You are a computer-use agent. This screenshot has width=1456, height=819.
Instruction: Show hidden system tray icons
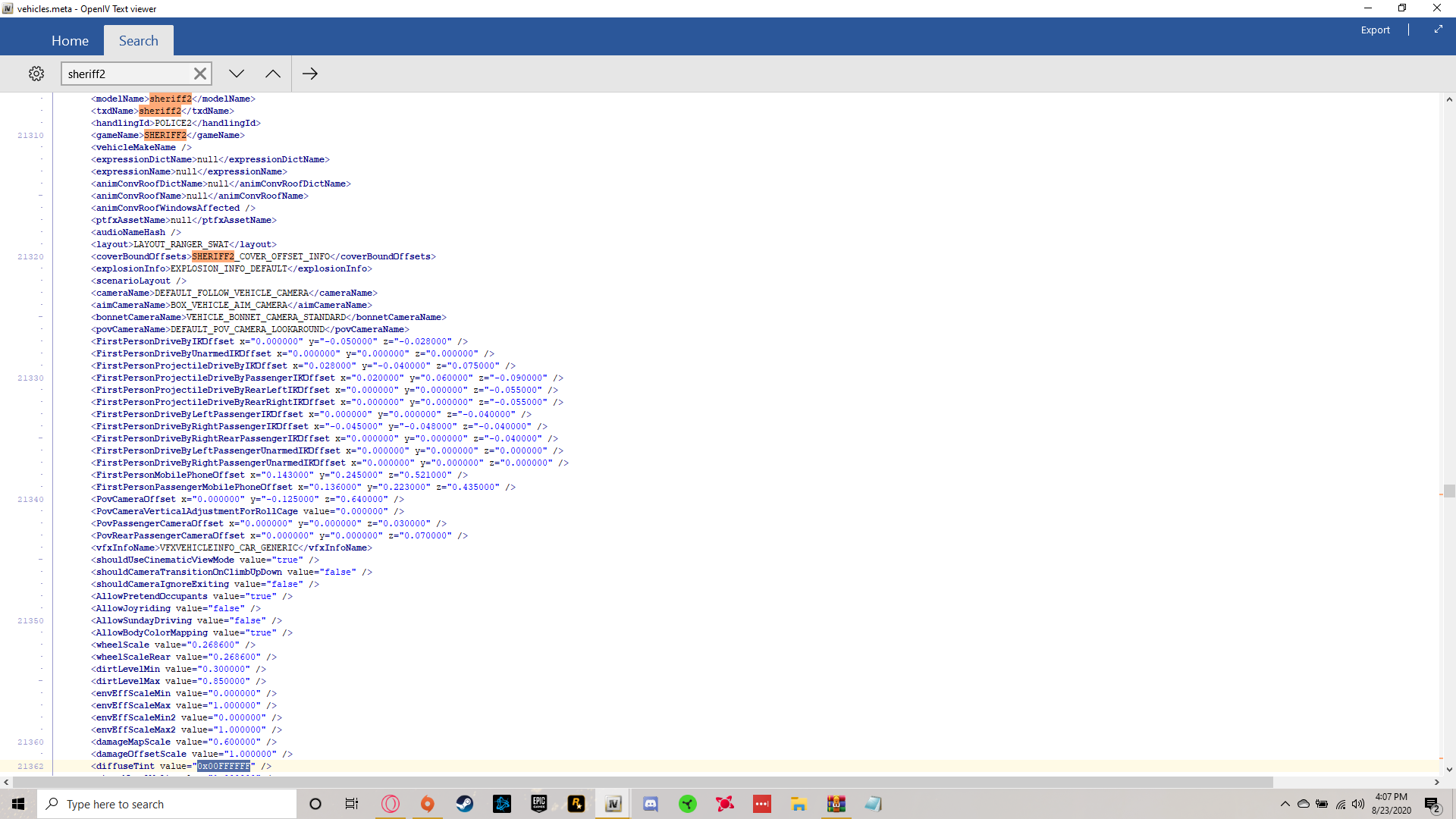tap(1285, 804)
